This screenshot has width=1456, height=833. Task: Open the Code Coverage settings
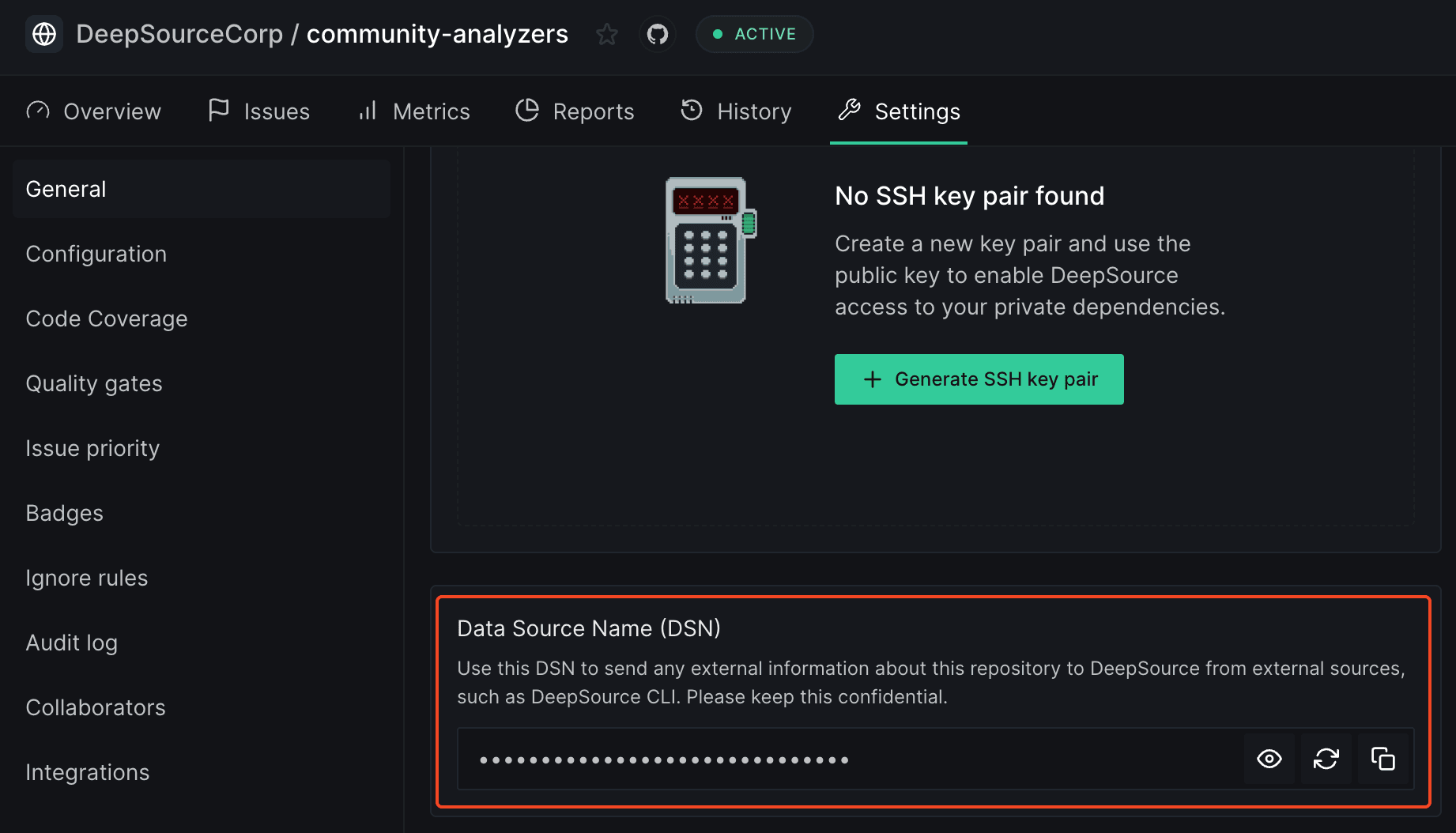107,318
